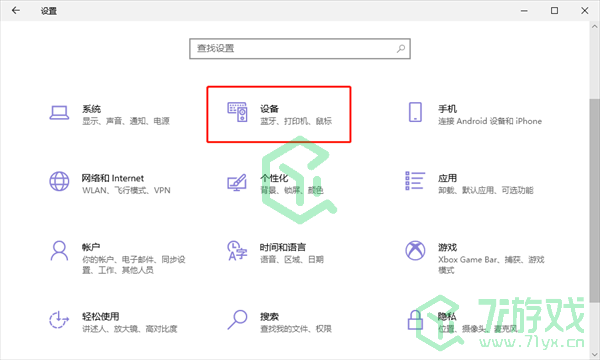Open the 个性化 paintbrush icon
This screenshot has width=600, height=360.
tap(237, 182)
